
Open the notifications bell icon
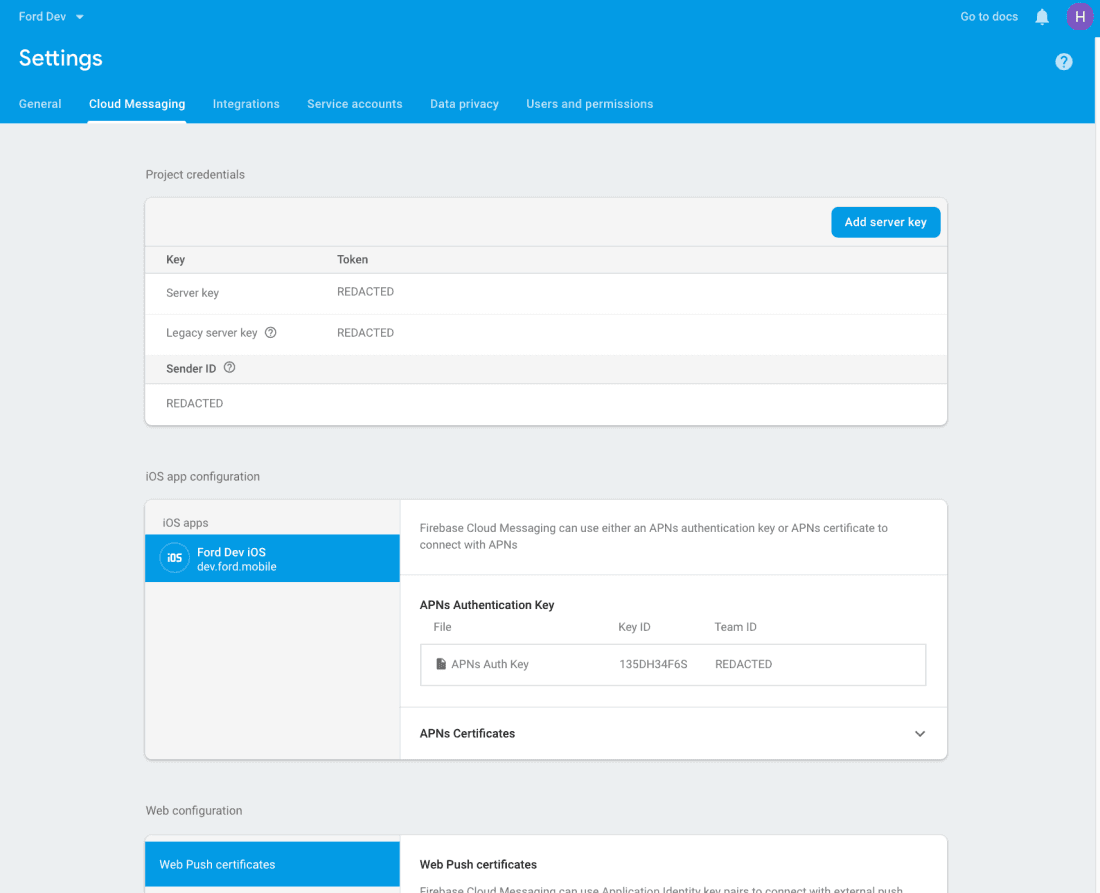[x=1042, y=17]
